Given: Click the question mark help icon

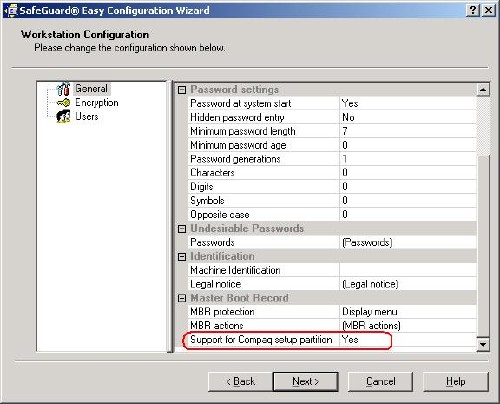Looking at the screenshot, I should click(473, 10).
